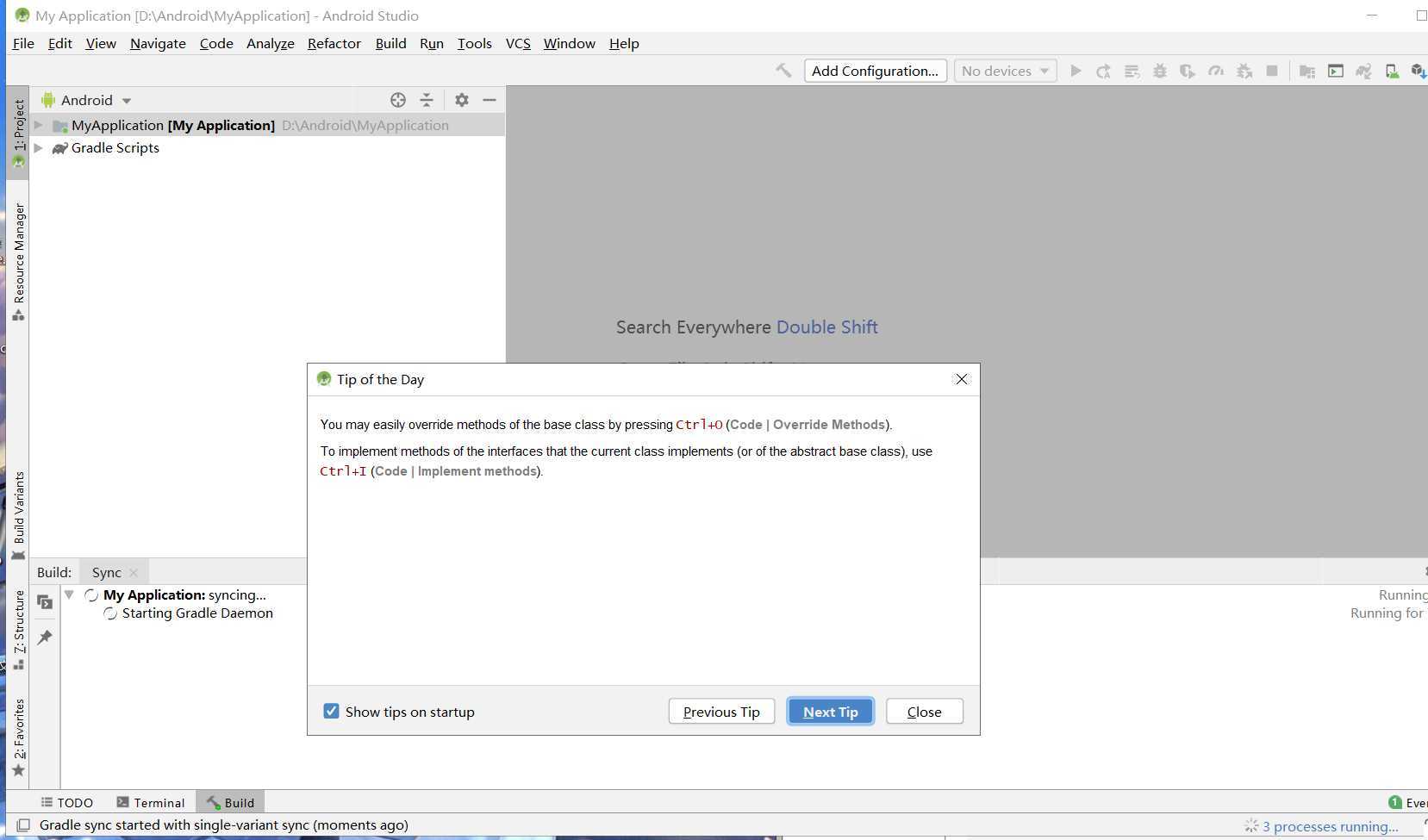The image size is (1428, 840).
Task: Open the Analyze menu
Action: [271, 43]
